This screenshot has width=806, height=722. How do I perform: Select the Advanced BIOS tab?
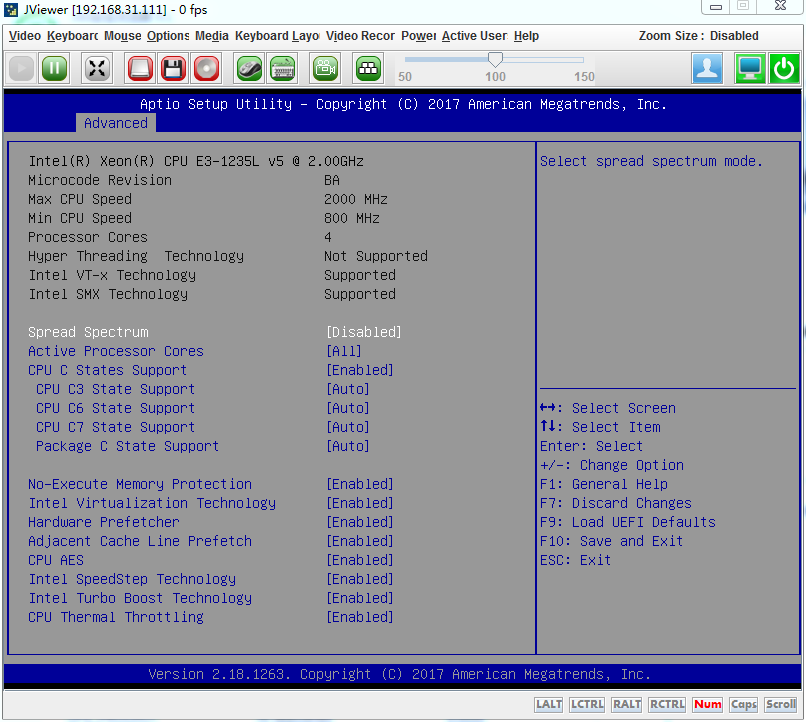click(x=115, y=123)
